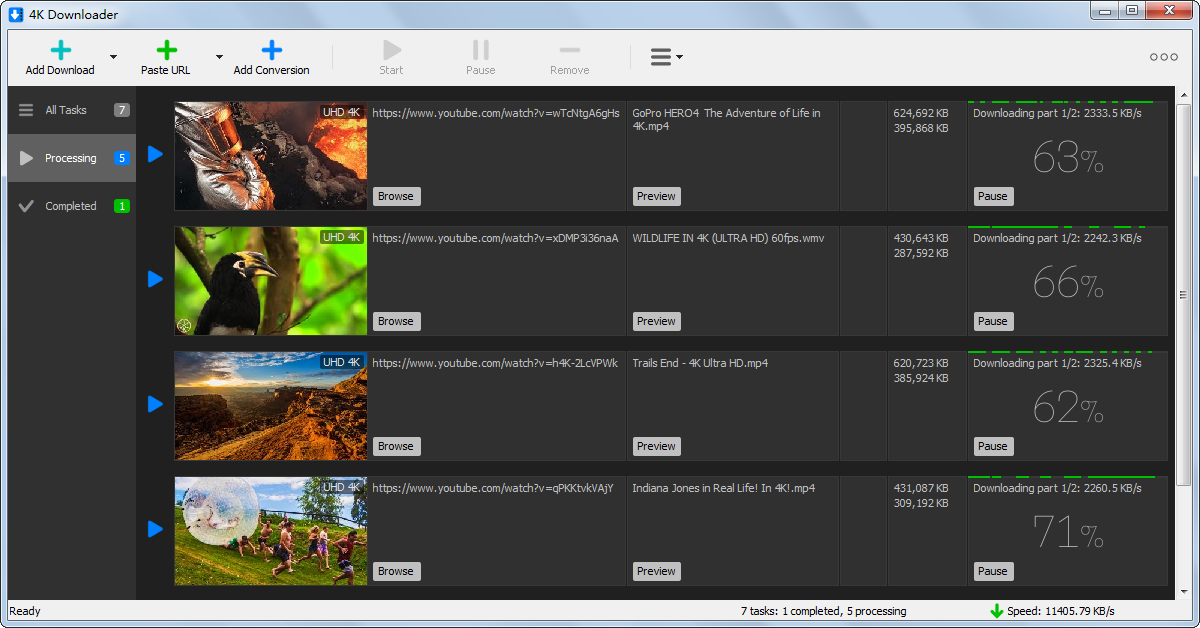Viewport: 1200px width, 628px height.
Task: Click the URL ending h4K-2LcVPWk
Action: click(495, 363)
